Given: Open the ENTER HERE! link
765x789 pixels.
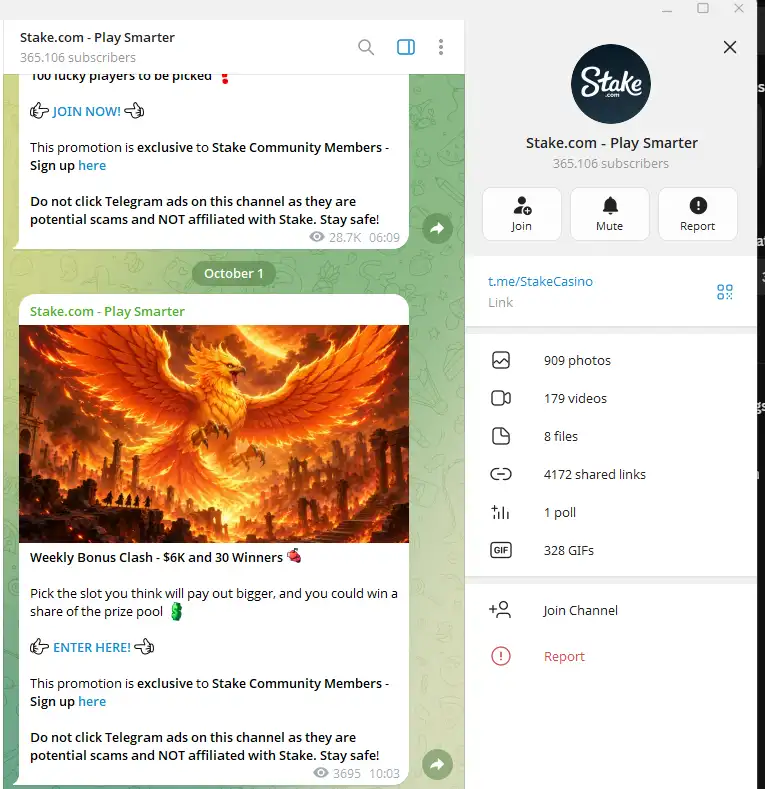Looking at the screenshot, I should 92,647.
